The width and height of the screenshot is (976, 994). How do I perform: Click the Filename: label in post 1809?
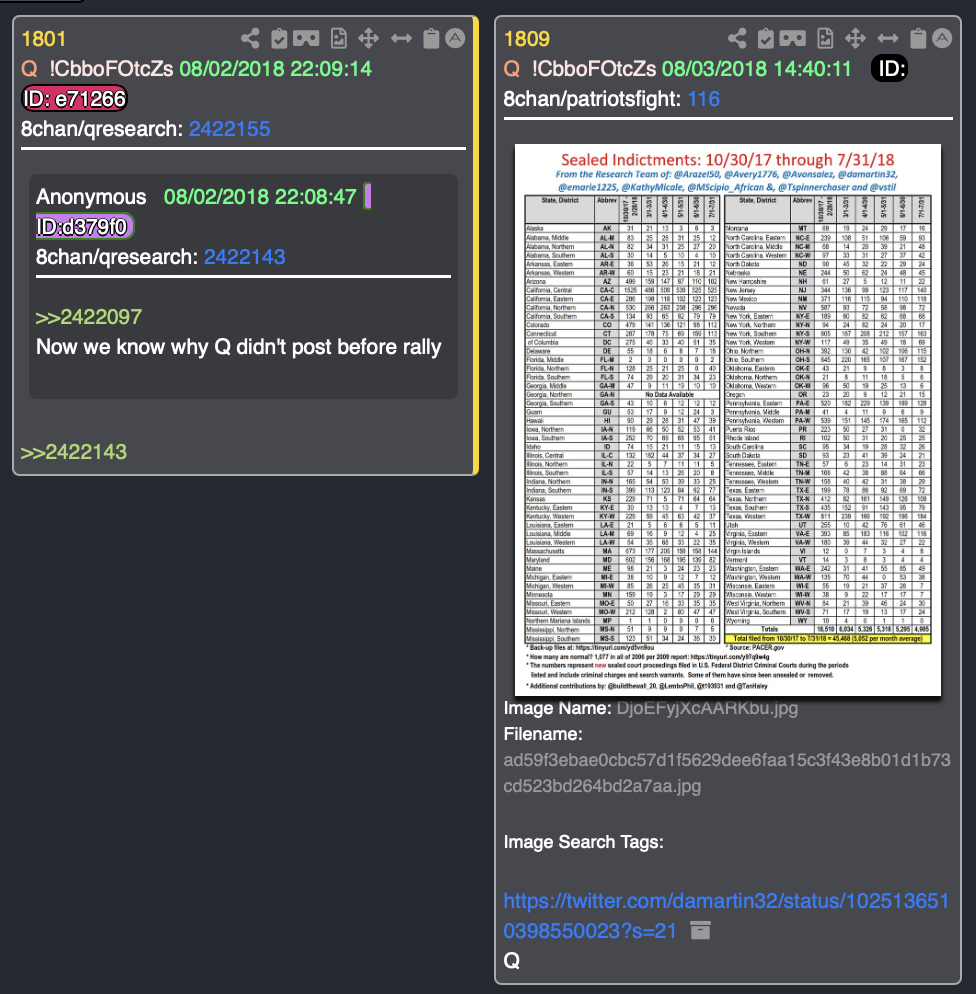[x=543, y=734]
